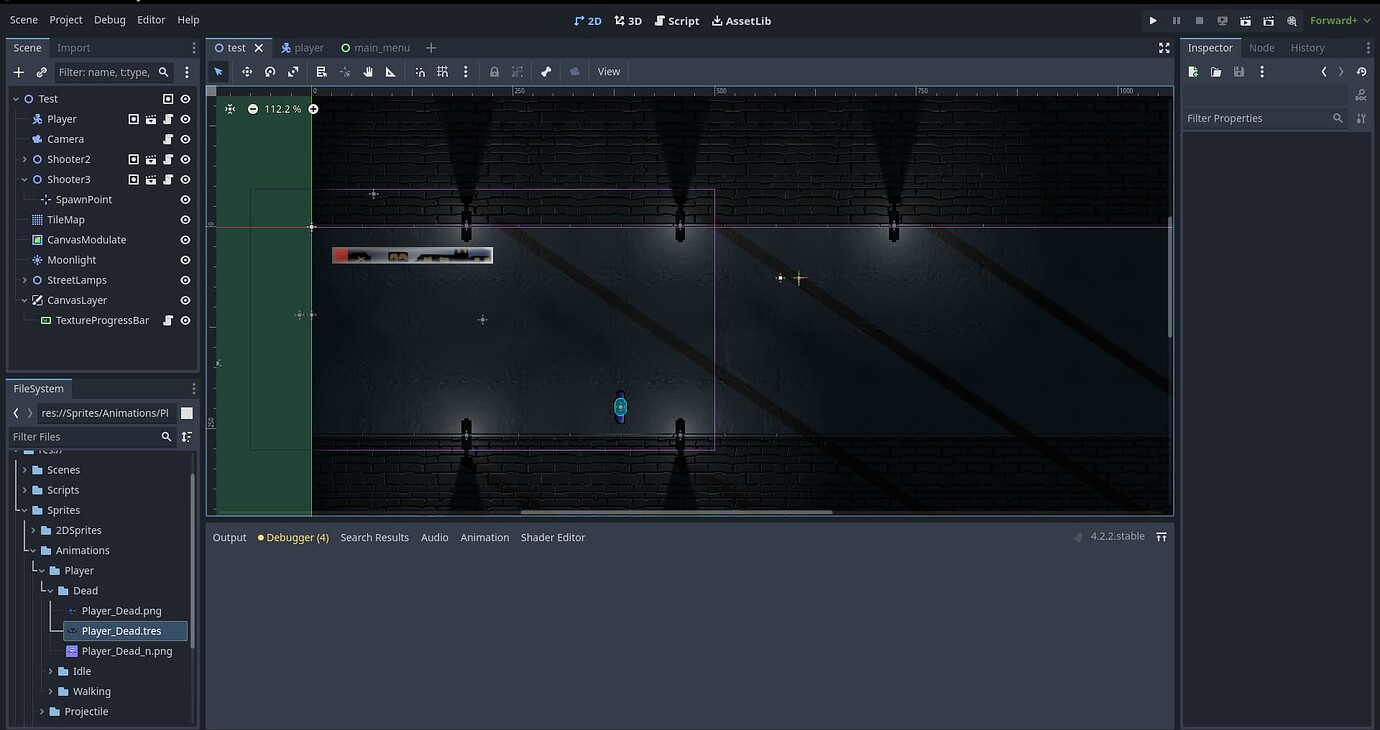Open the Debug menu
The image size is (1380, 730).
(110, 19)
